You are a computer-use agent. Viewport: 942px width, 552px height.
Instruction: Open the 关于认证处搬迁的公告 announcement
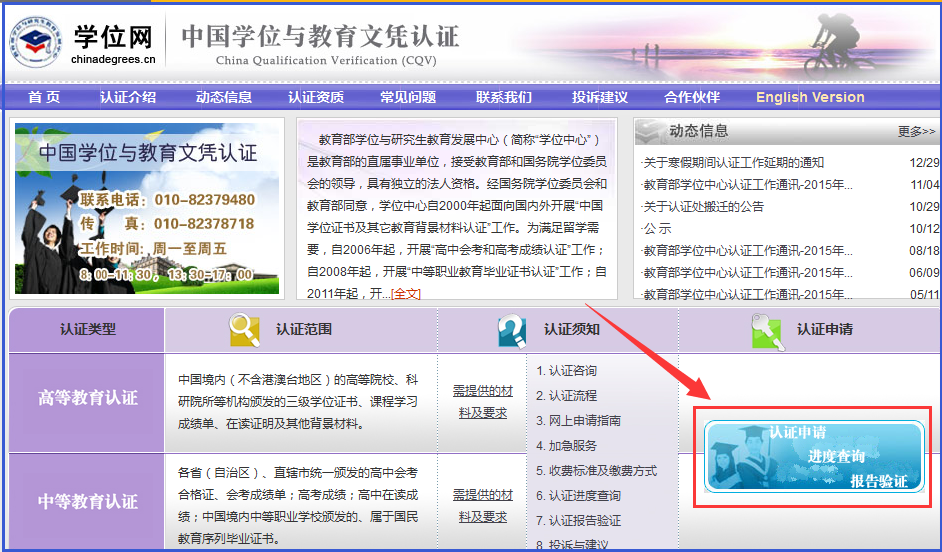(703, 207)
